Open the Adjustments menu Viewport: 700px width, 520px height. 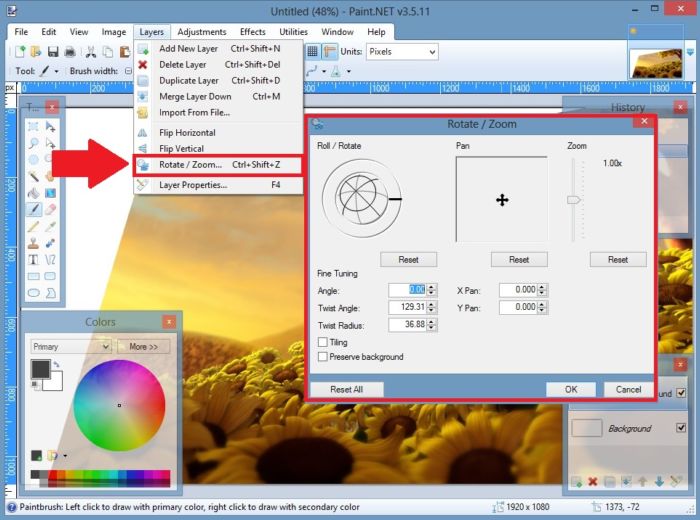point(202,32)
